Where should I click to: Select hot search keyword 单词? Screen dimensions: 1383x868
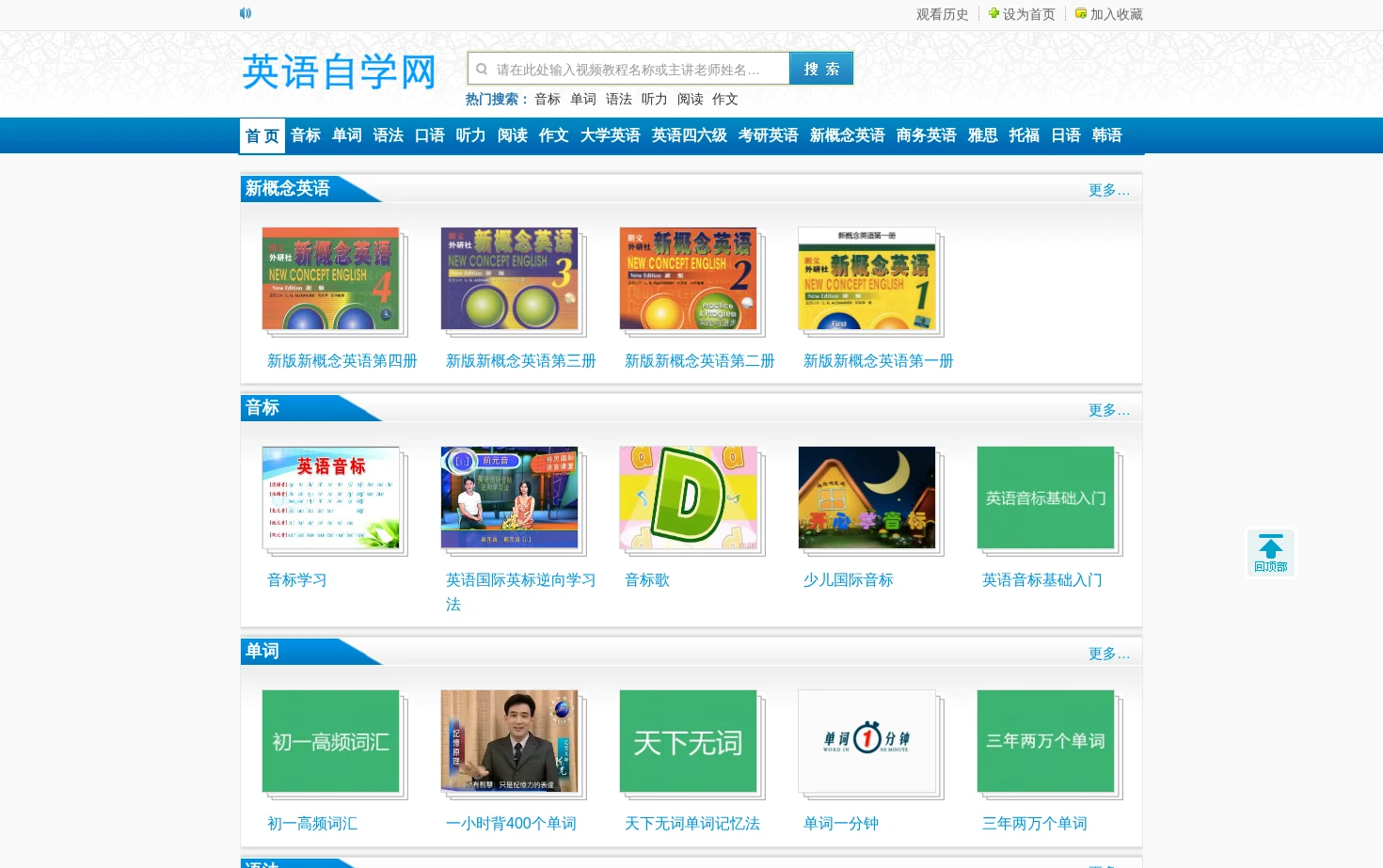583,99
